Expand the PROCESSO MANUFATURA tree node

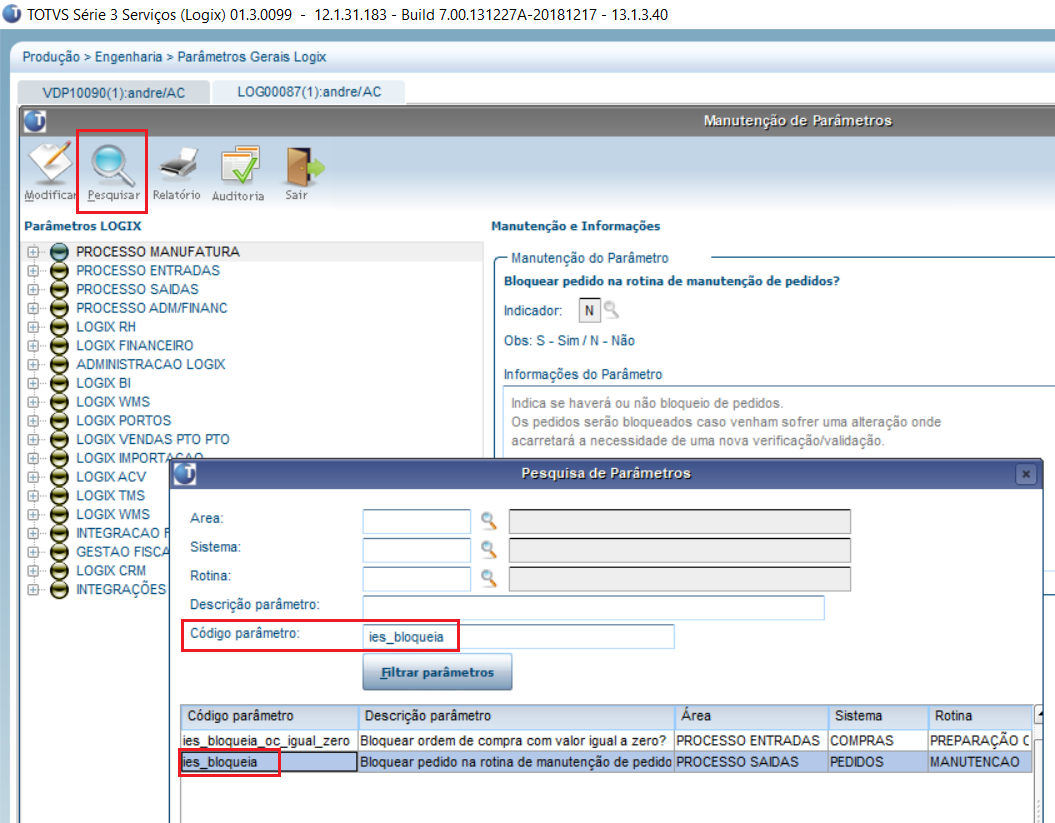click(x=32, y=252)
